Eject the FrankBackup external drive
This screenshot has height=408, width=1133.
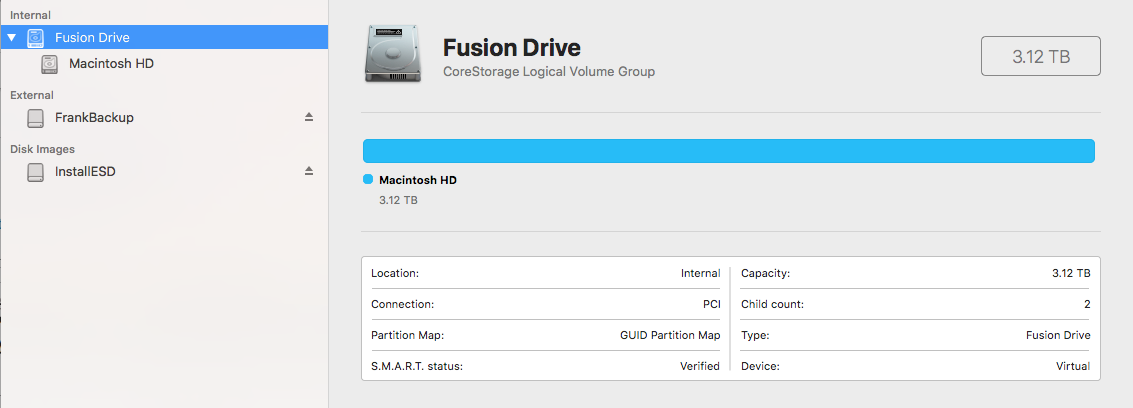click(x=309, y=118)
